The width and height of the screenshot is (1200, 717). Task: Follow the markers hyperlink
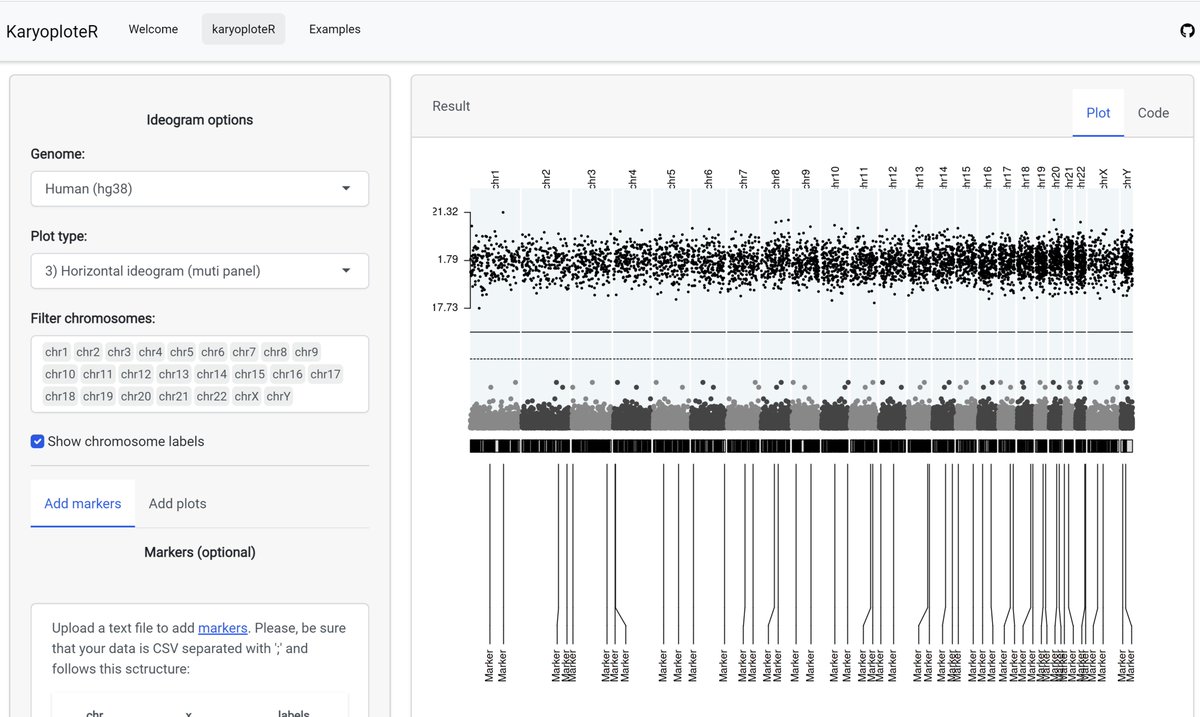222,628
